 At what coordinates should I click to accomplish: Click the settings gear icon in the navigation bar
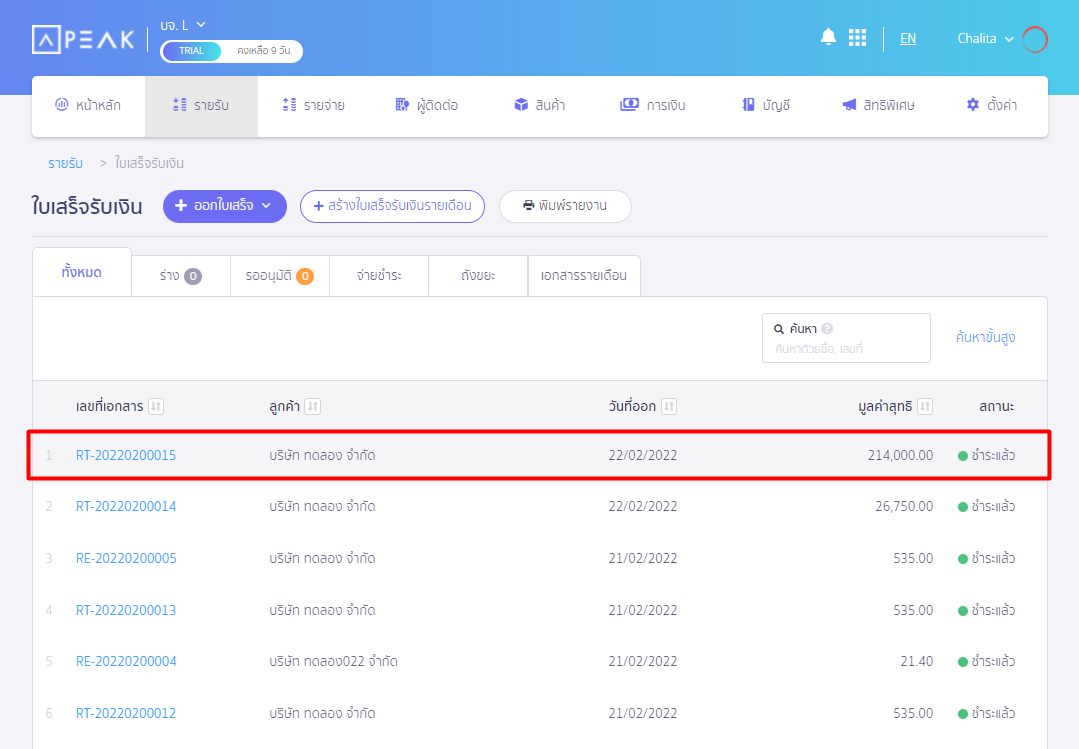(972, 105)
